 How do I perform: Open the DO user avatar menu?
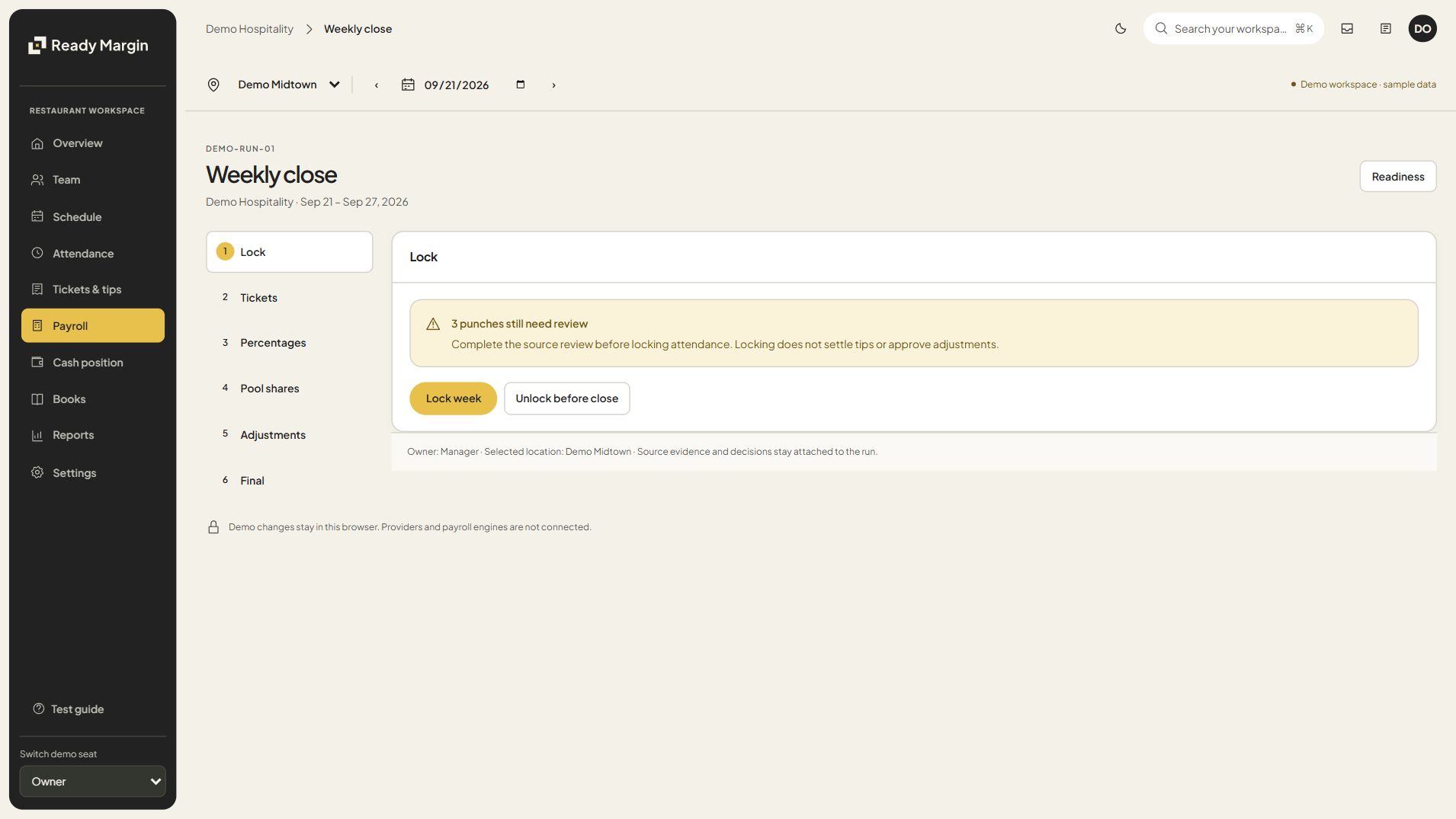(x=1422, y=29)
